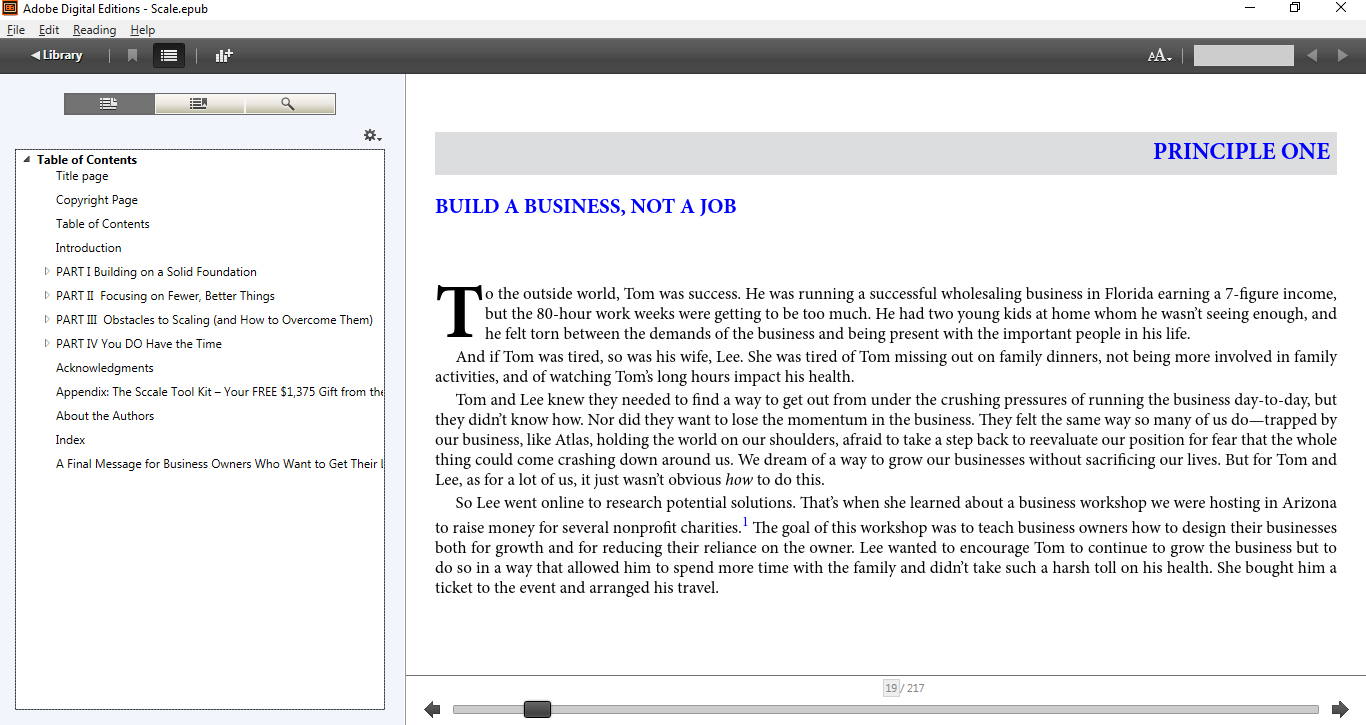This screenshot has height=725, width=1366.
Task: Select PART I Building on a Solid Foundation
Action: (x=156, y=272)
